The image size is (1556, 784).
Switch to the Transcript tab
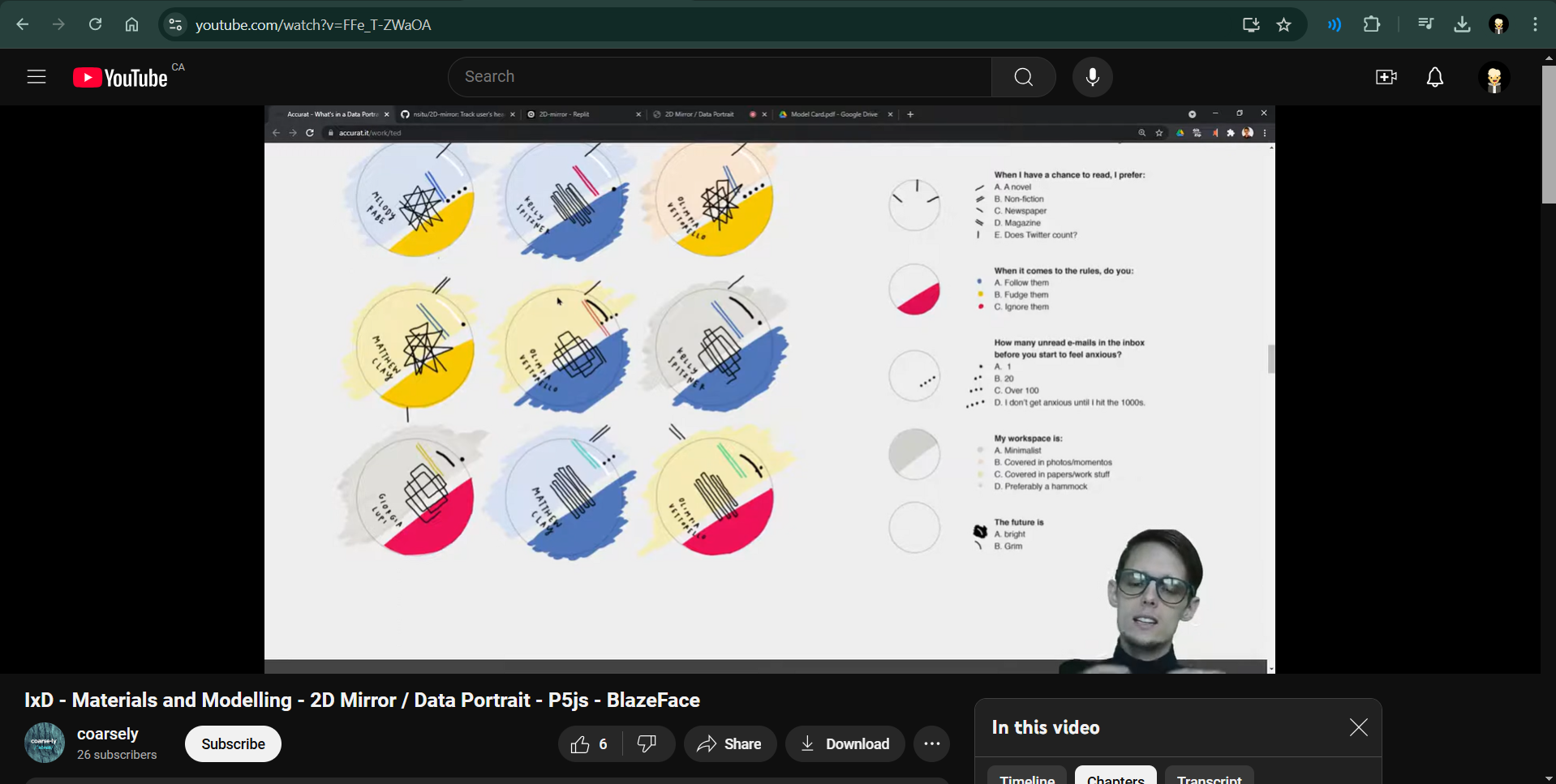point(1209,777)
